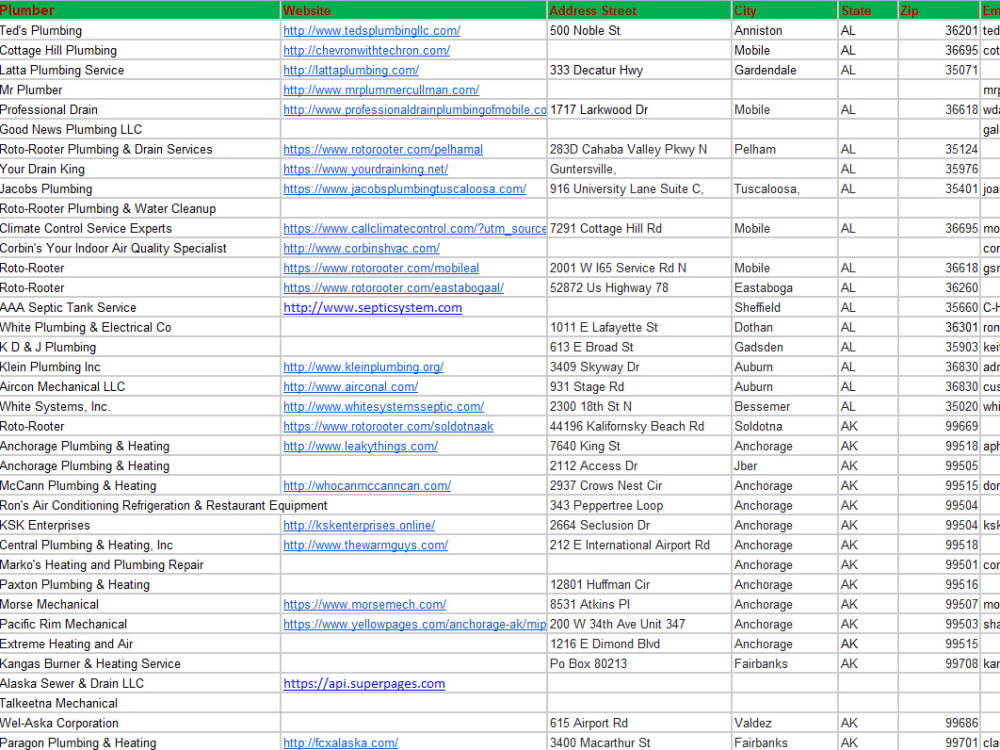Select the AAA Septic Tank Service cell
This screenshot has height=750, width=1000.
(x=140, y=307)
